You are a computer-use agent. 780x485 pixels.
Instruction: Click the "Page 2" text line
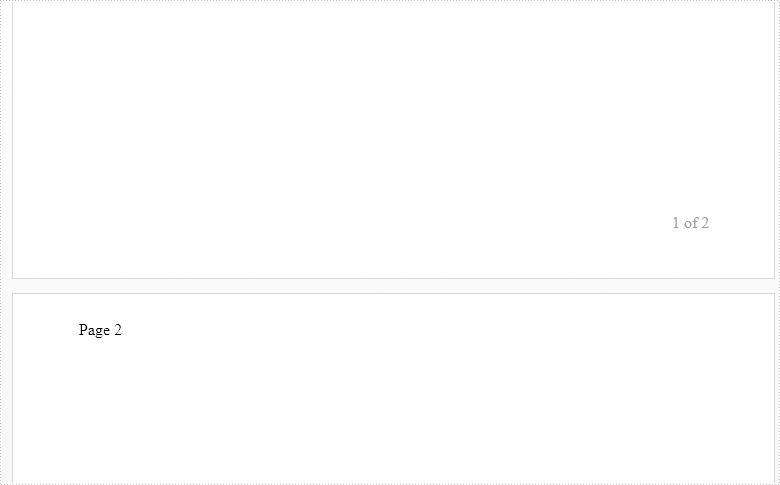[x=100, y=330]
